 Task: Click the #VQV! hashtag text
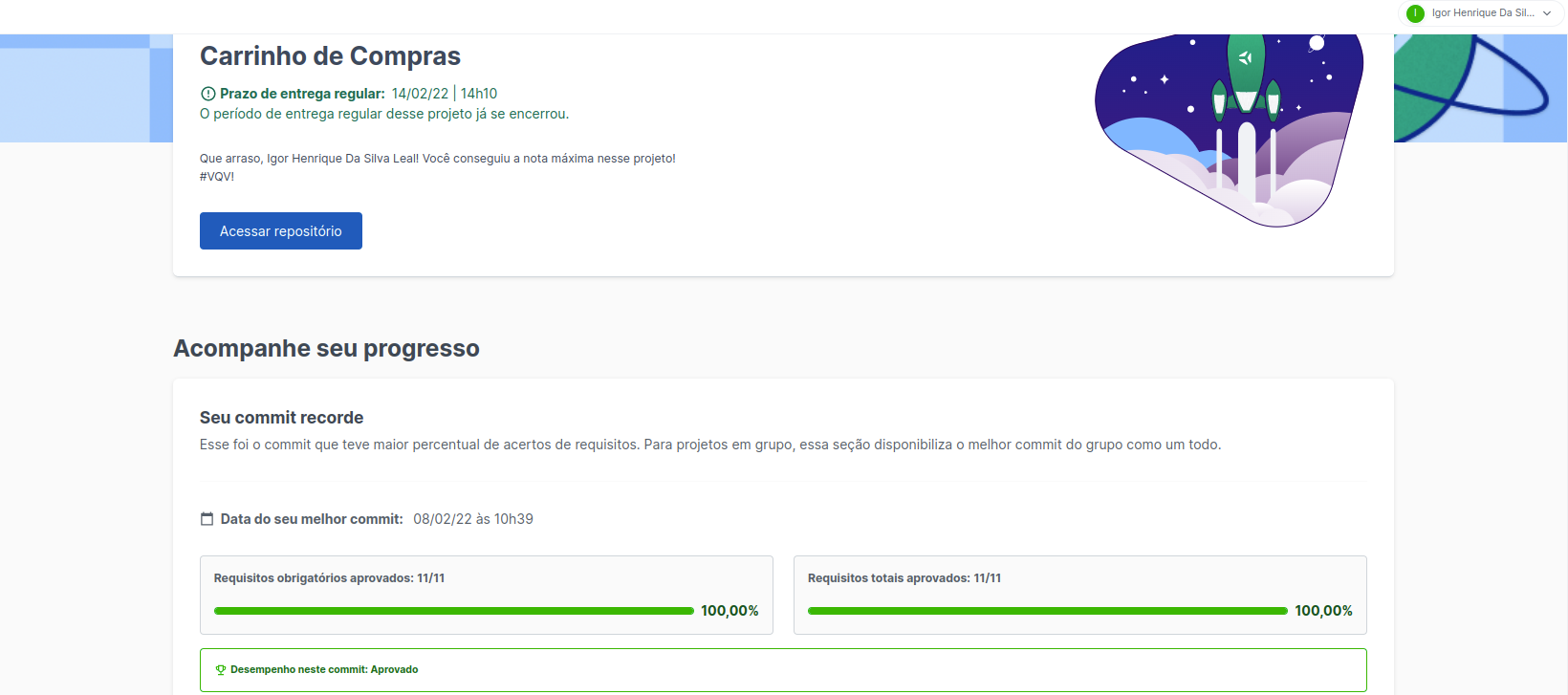[217, 177]
